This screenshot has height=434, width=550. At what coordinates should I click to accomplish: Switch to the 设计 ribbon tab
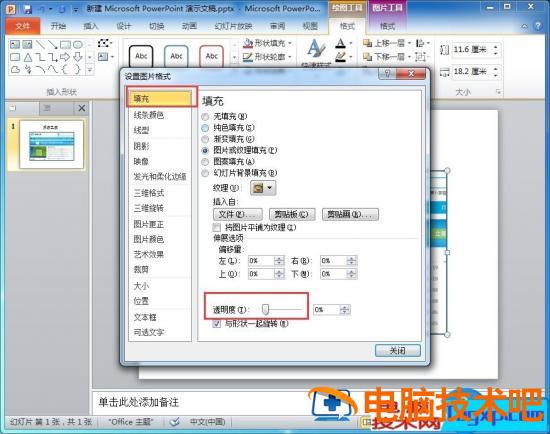pyautogui.click(x=123, y=26)
